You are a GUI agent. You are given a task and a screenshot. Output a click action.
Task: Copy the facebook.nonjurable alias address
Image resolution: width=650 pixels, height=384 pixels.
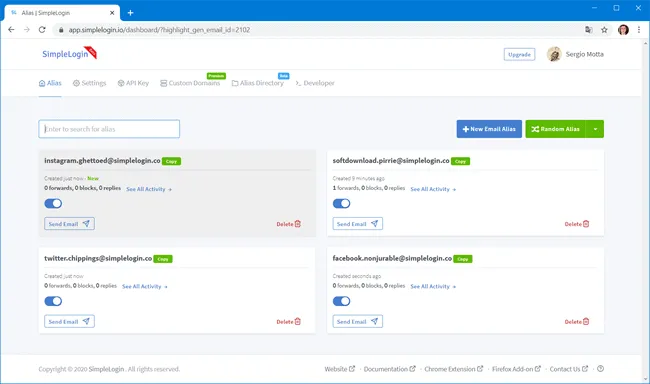[463, 259]
